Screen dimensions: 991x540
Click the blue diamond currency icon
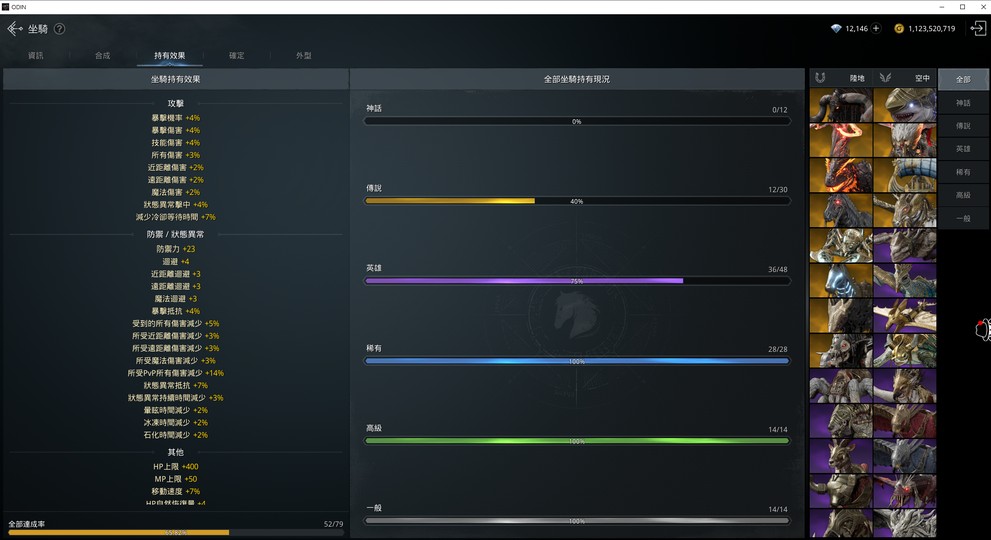pos(836,28)
